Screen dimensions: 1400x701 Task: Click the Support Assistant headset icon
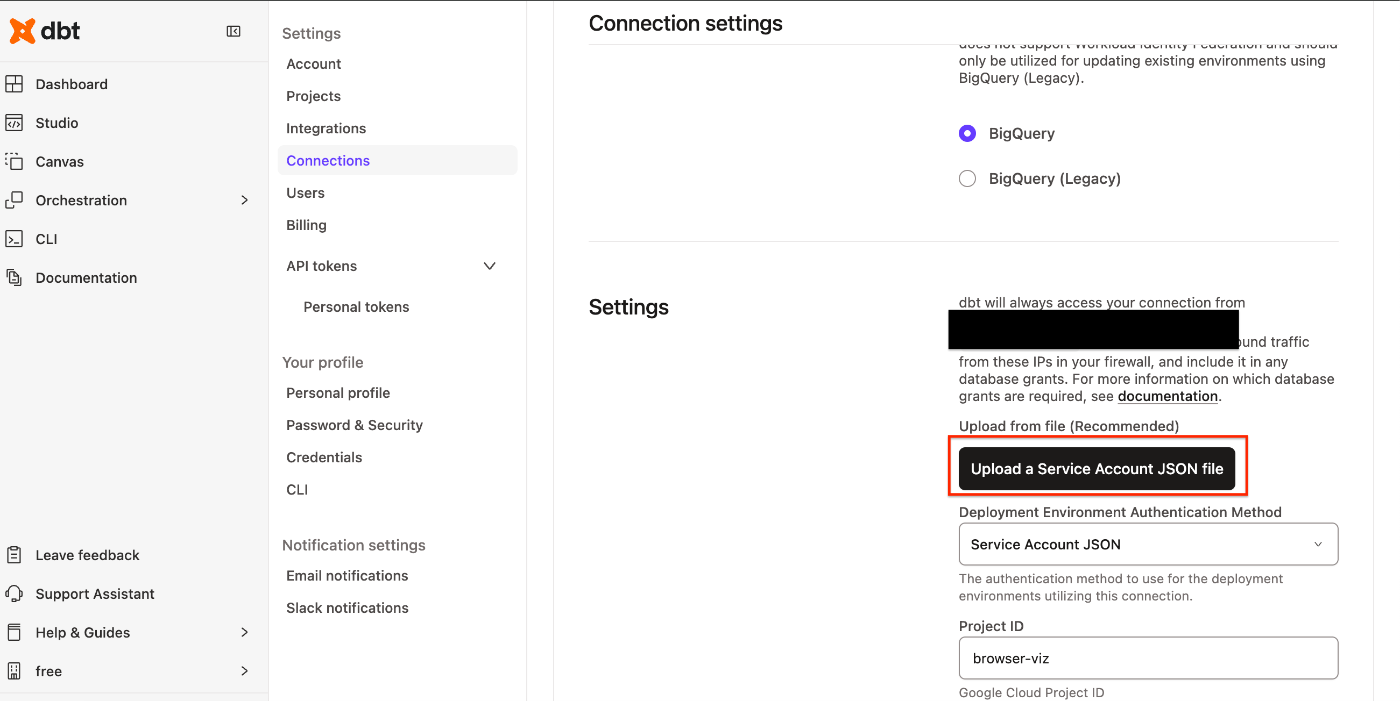tap(14, 594)
